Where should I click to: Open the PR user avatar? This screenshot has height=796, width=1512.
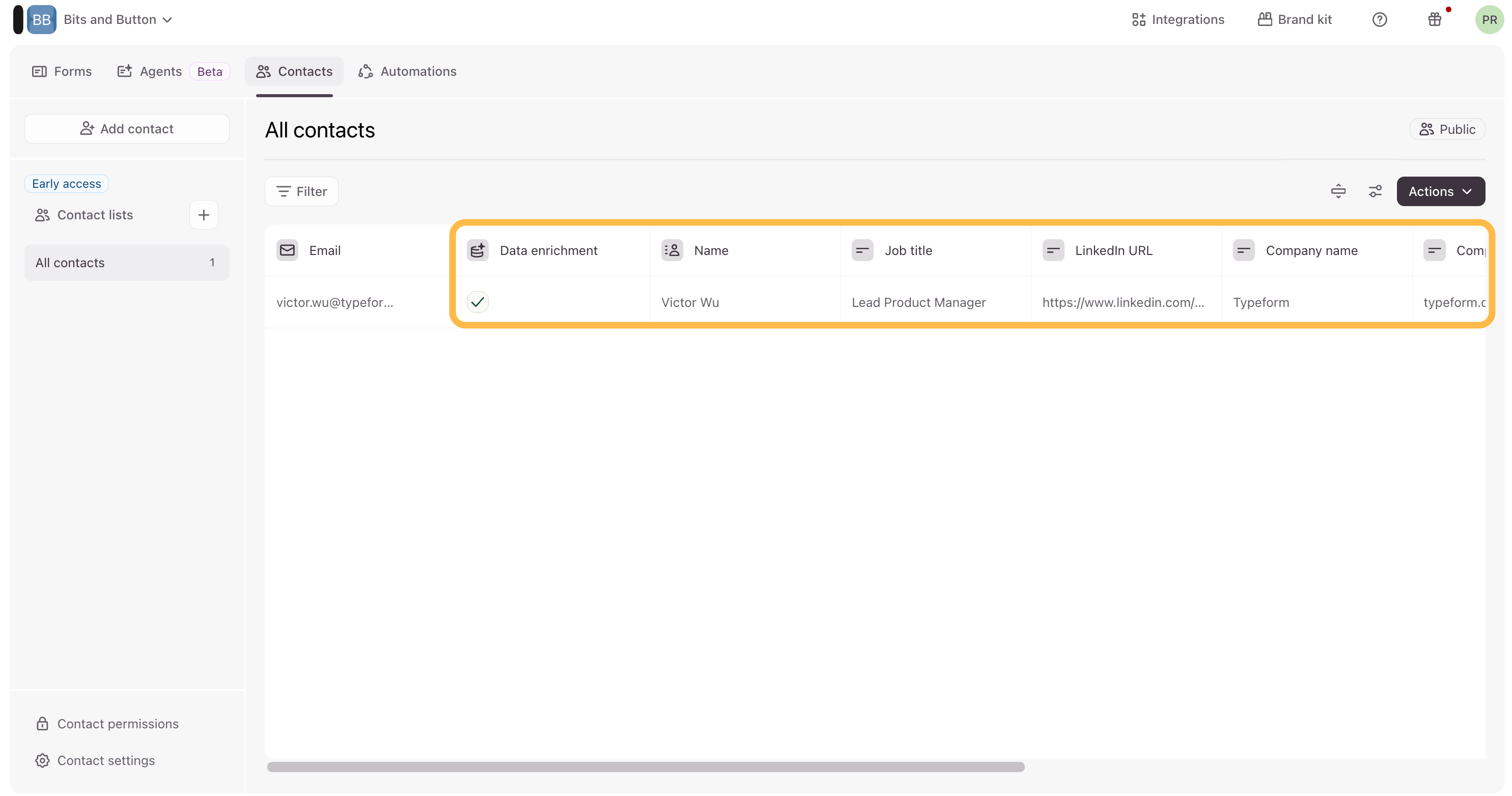click(1489, 20)
